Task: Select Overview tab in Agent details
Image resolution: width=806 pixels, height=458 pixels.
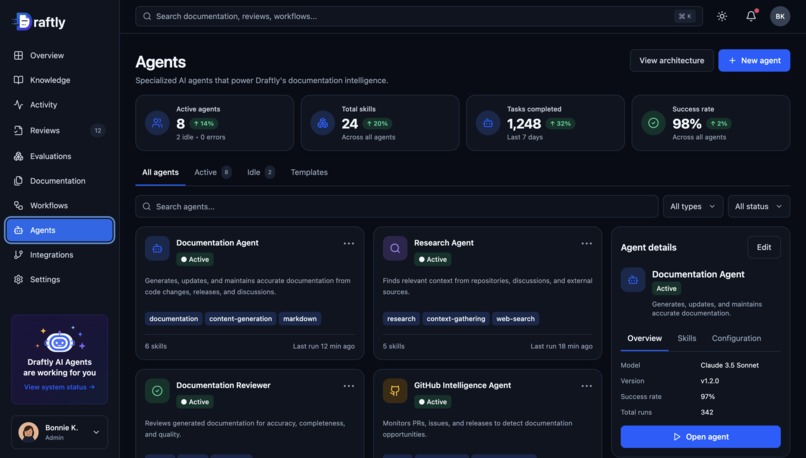Action: click(645, 338)
